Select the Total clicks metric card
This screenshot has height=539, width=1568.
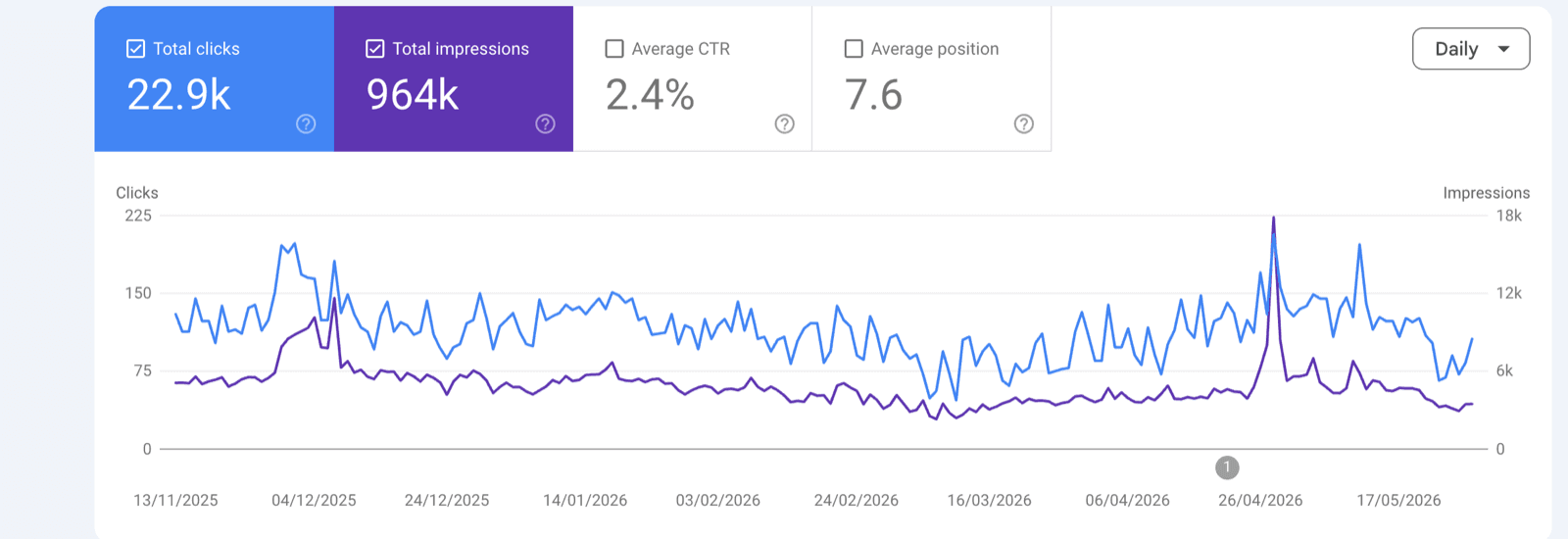[215, 78]
